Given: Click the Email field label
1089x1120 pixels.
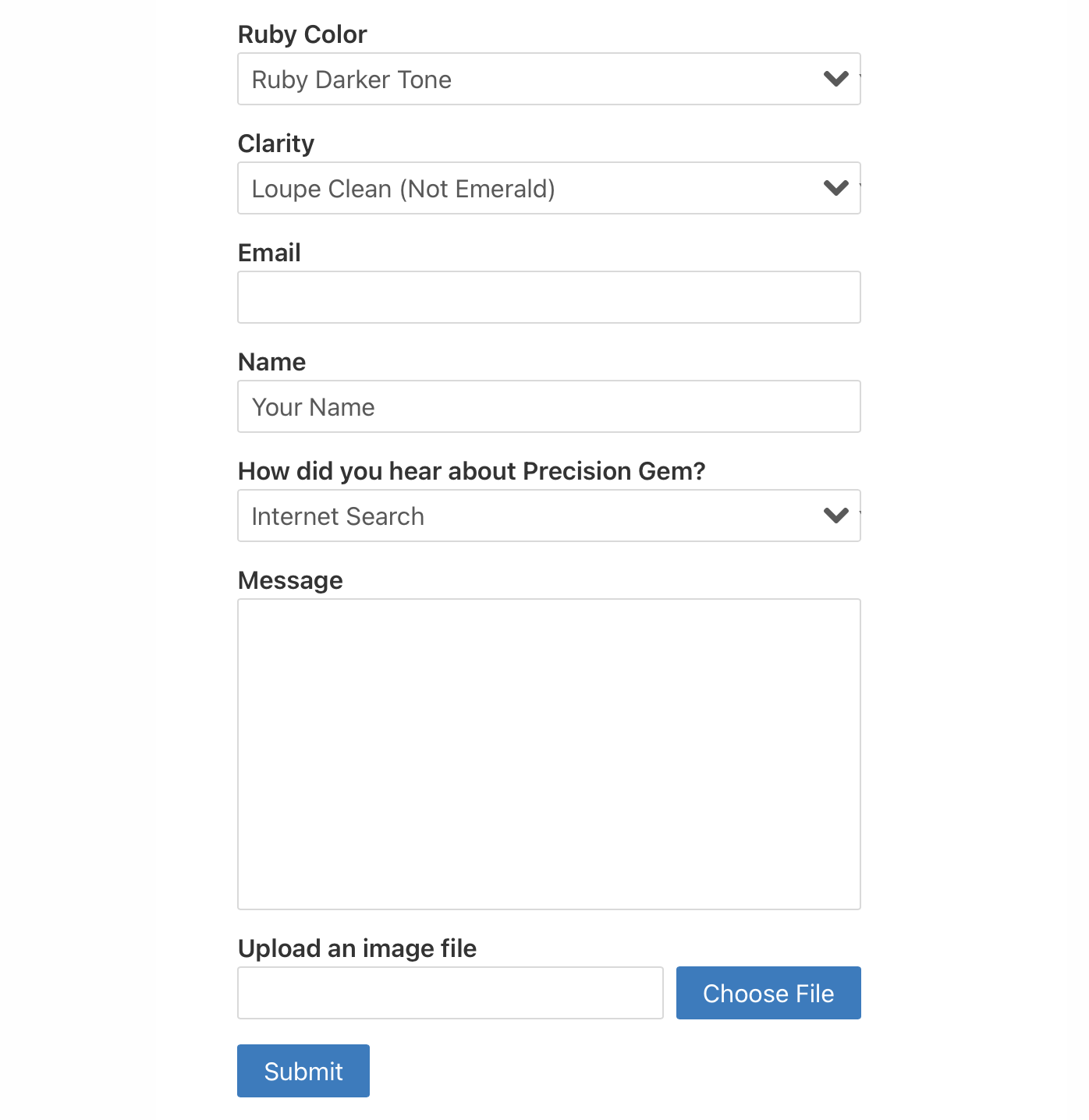Looking at the screenshot, I should click(269, 253).
